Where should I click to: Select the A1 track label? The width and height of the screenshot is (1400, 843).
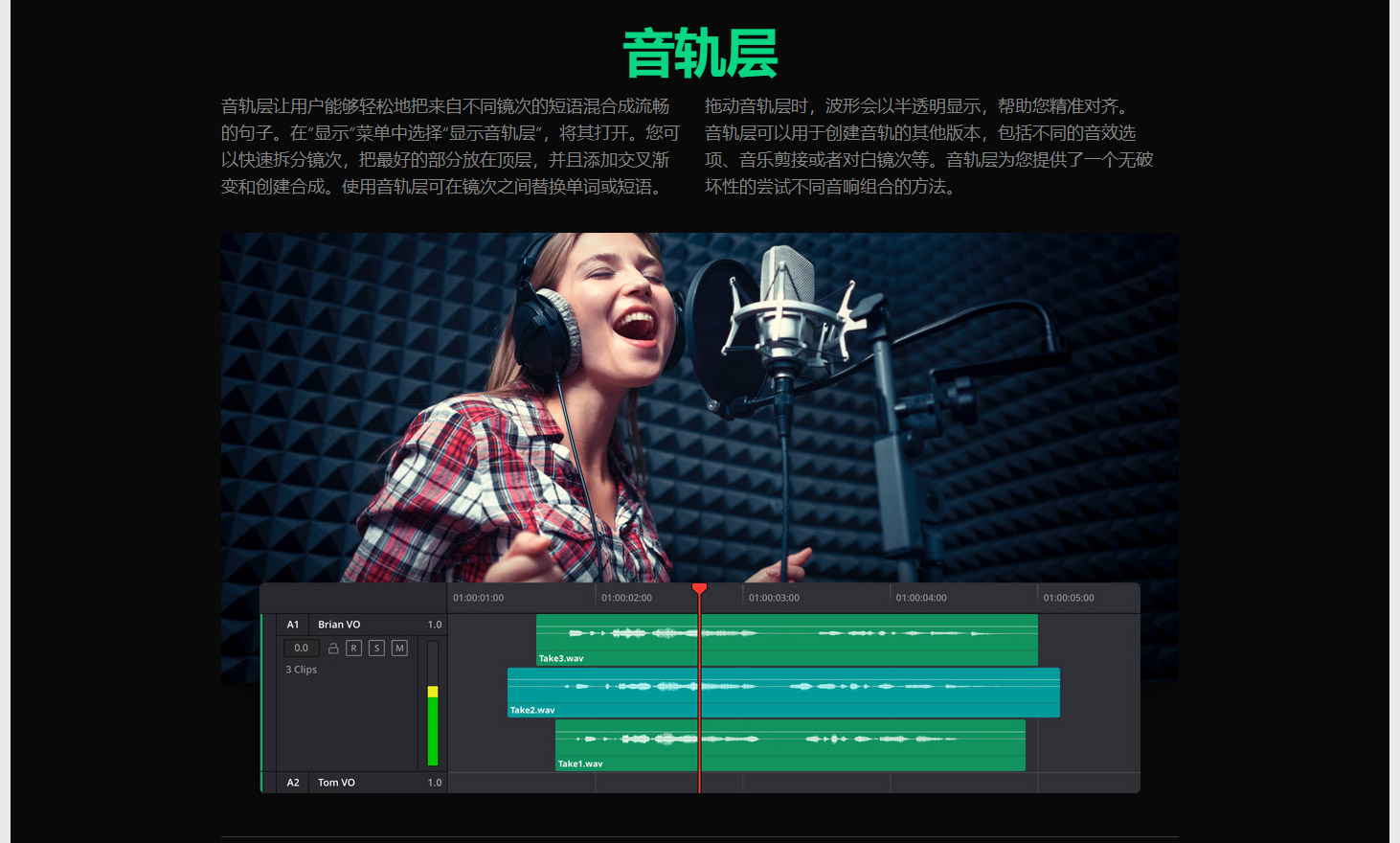point(293,625)
